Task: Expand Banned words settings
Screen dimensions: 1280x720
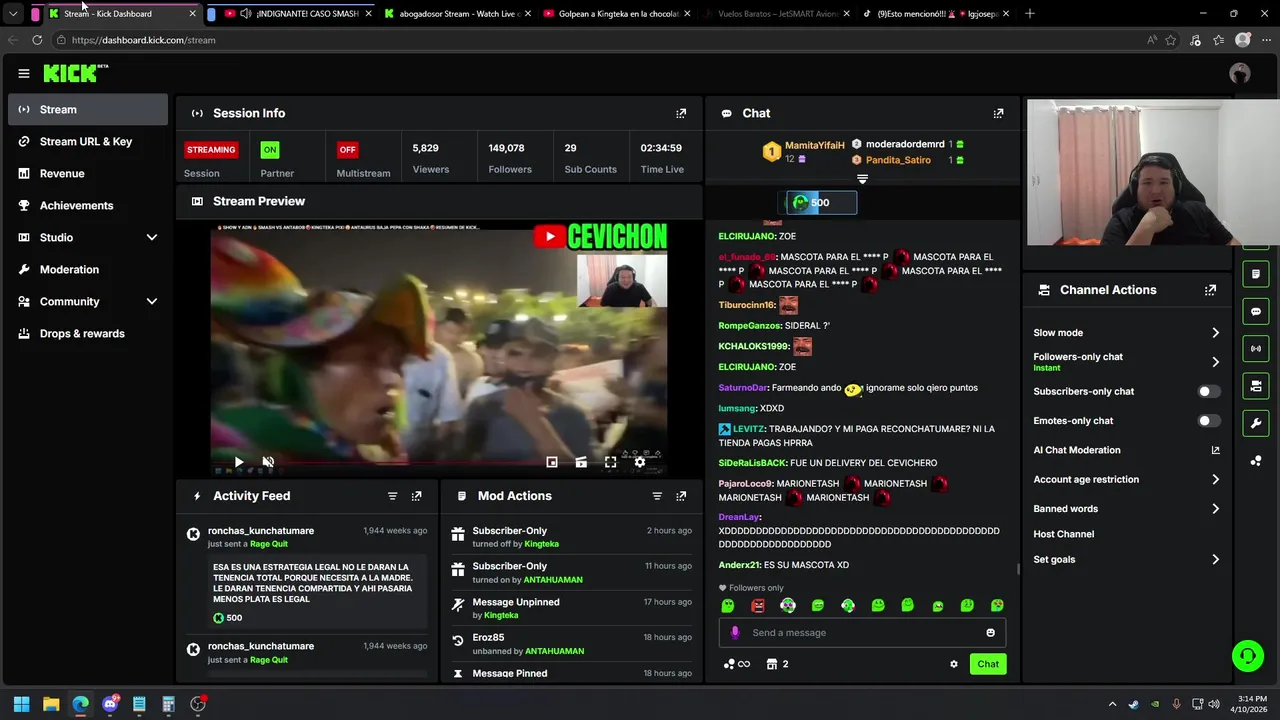Action: tap(1215, 509)
